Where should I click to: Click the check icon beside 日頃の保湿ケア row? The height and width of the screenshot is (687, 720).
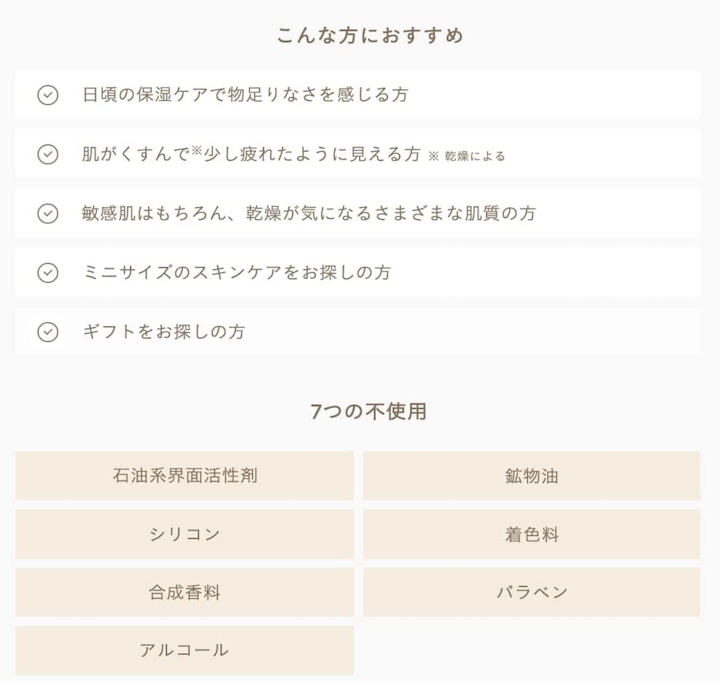[47, 95]
